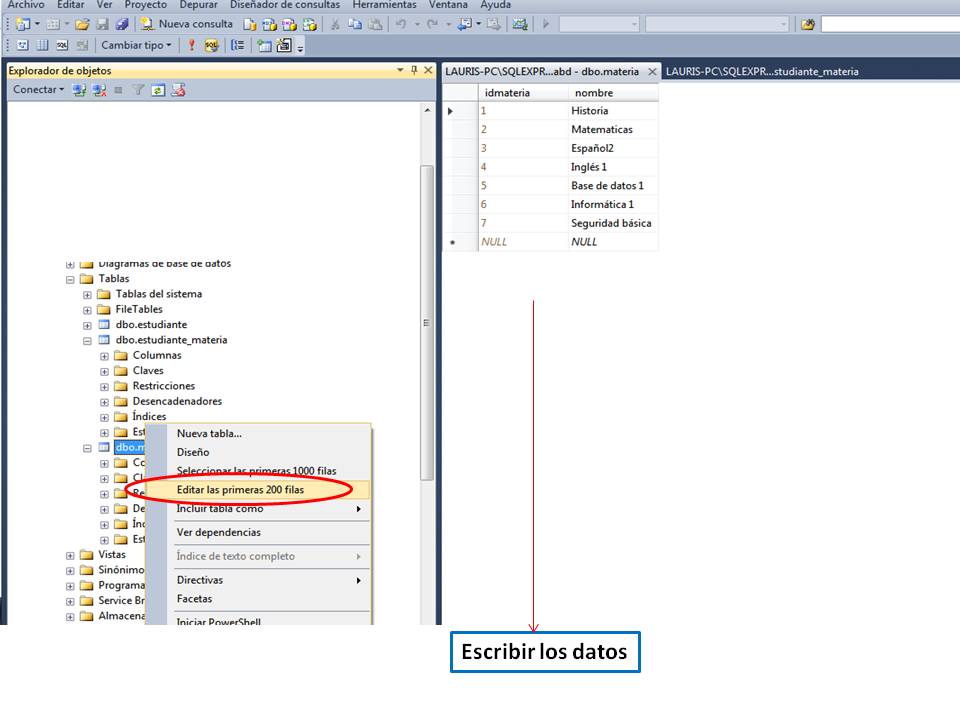Open the Cambiar tipo dropdown
This screenshot has height=720, width=960.
[134, 45]
